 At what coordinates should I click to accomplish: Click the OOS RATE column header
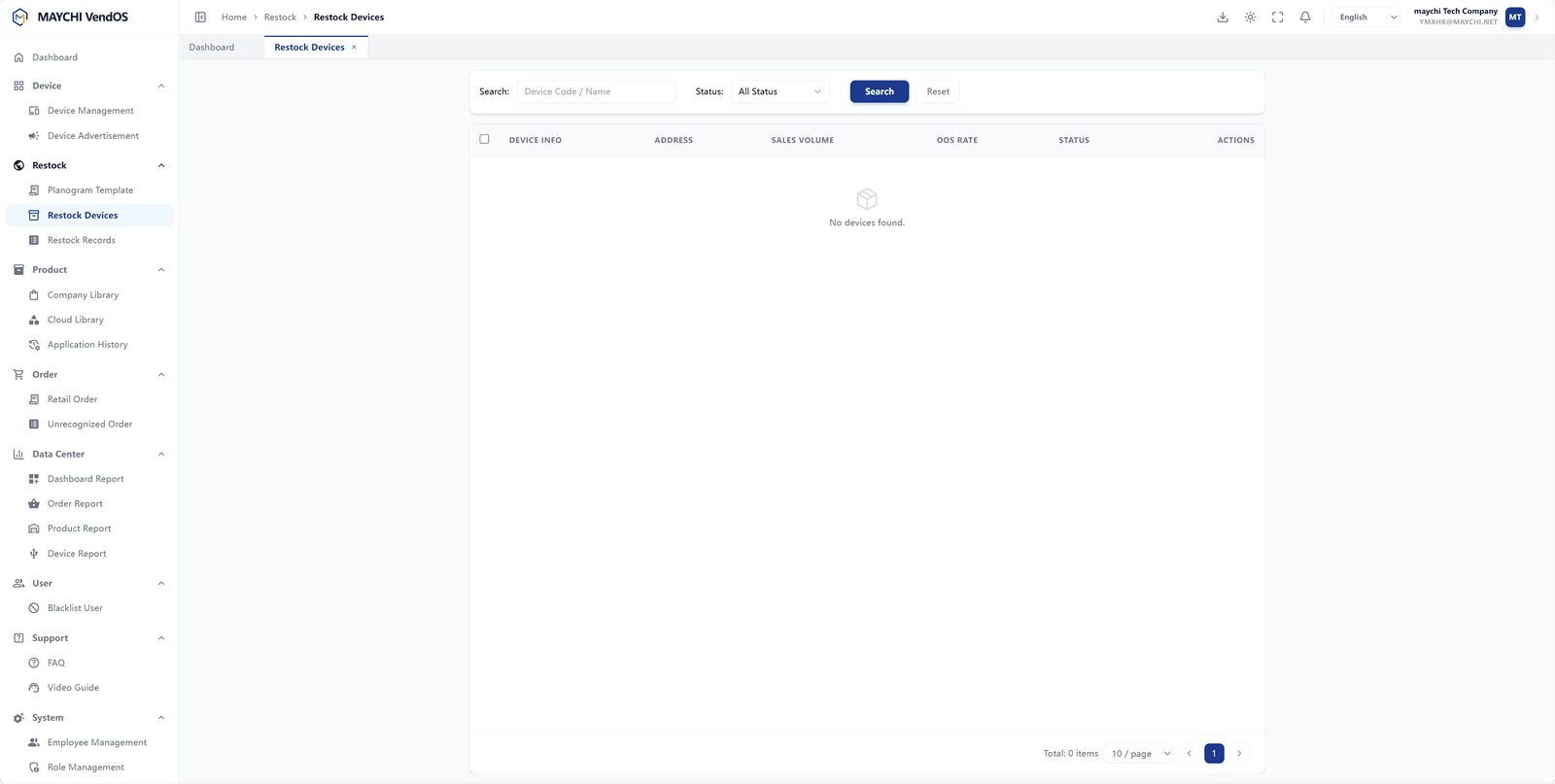[x=957, y=140]
